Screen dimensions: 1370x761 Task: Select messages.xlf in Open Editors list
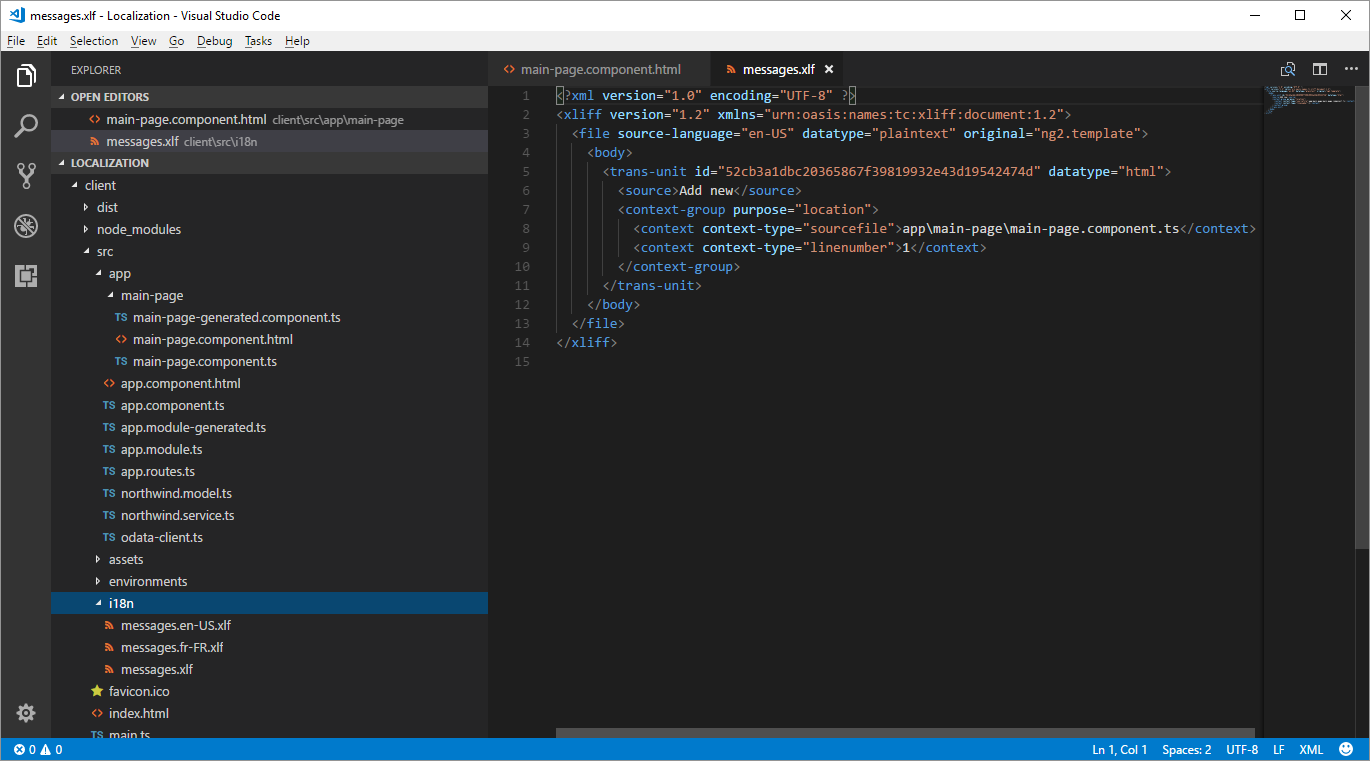click(270, 141)
